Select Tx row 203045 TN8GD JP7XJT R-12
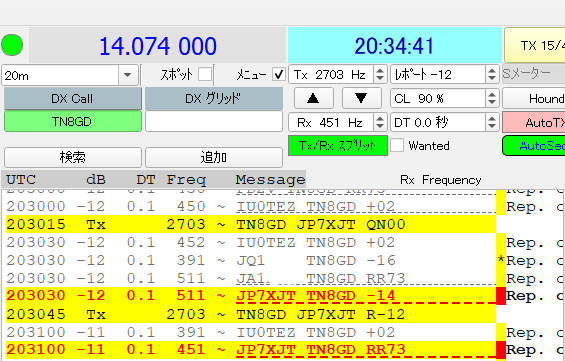This screenshot has width=565, height=361. [x=251, y=314]
